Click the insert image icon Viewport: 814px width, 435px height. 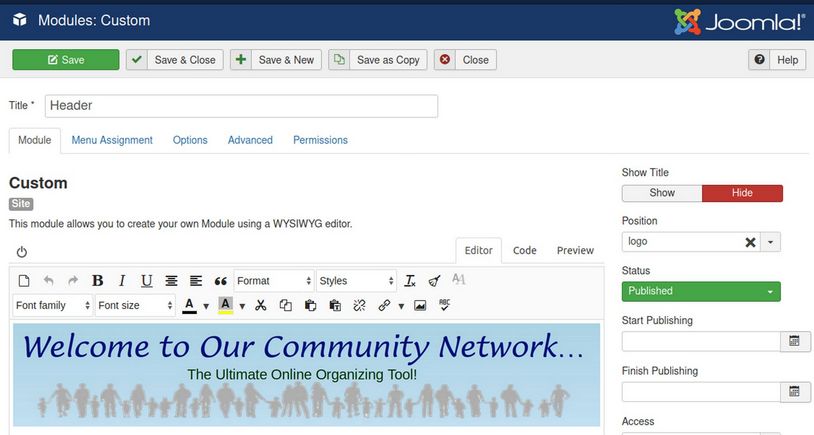(x=420, y=305)
